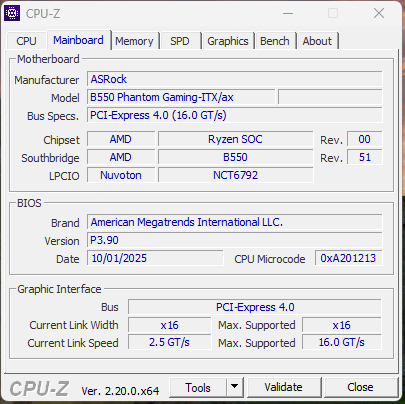Open the Graphics tab
Screen dimensions: 405x404
pyautogui.click(x=228, y=41)
